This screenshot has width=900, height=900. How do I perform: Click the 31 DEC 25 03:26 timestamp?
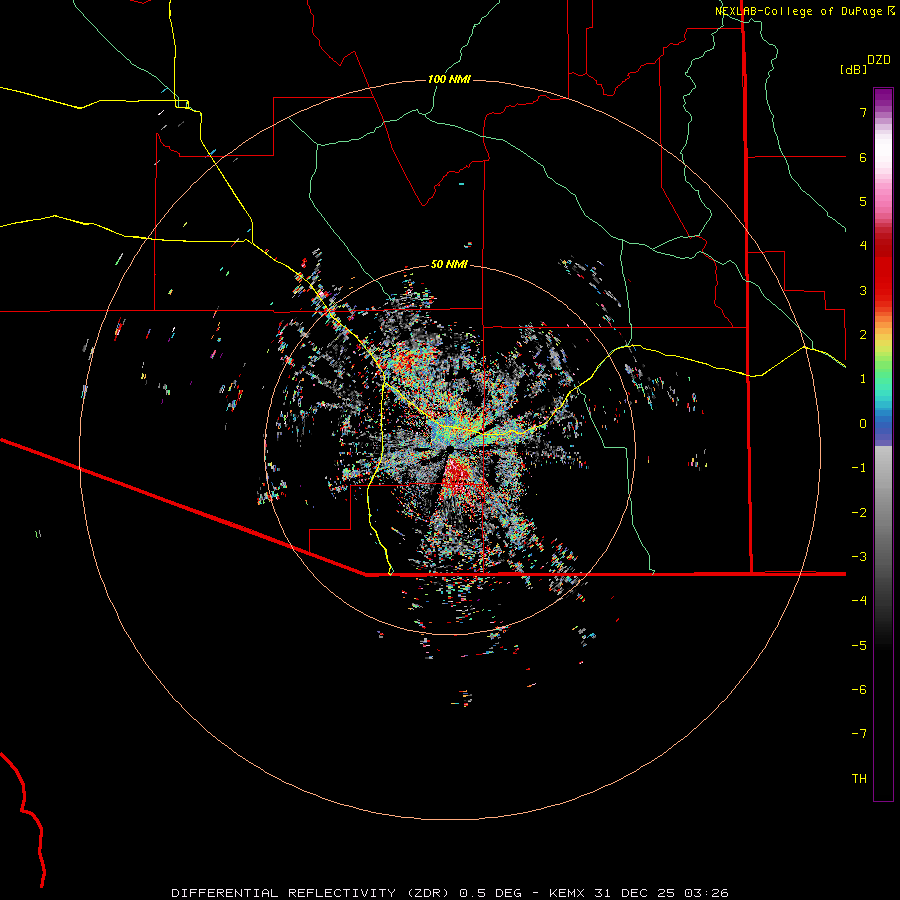662,893
